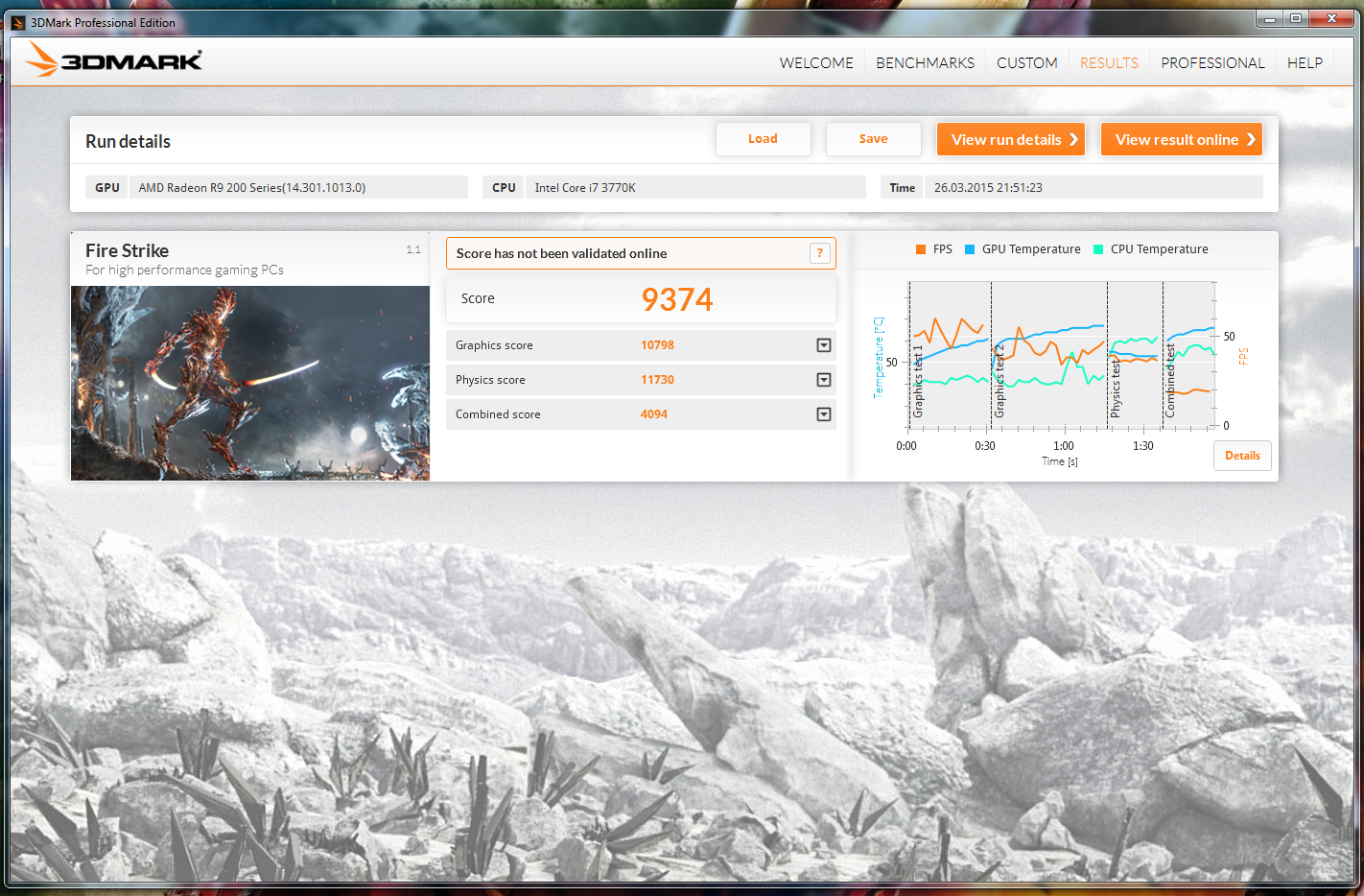The image size is (1364, 896).
Task: Click the Physics test chart section
Action: [x=1135, y=354]
